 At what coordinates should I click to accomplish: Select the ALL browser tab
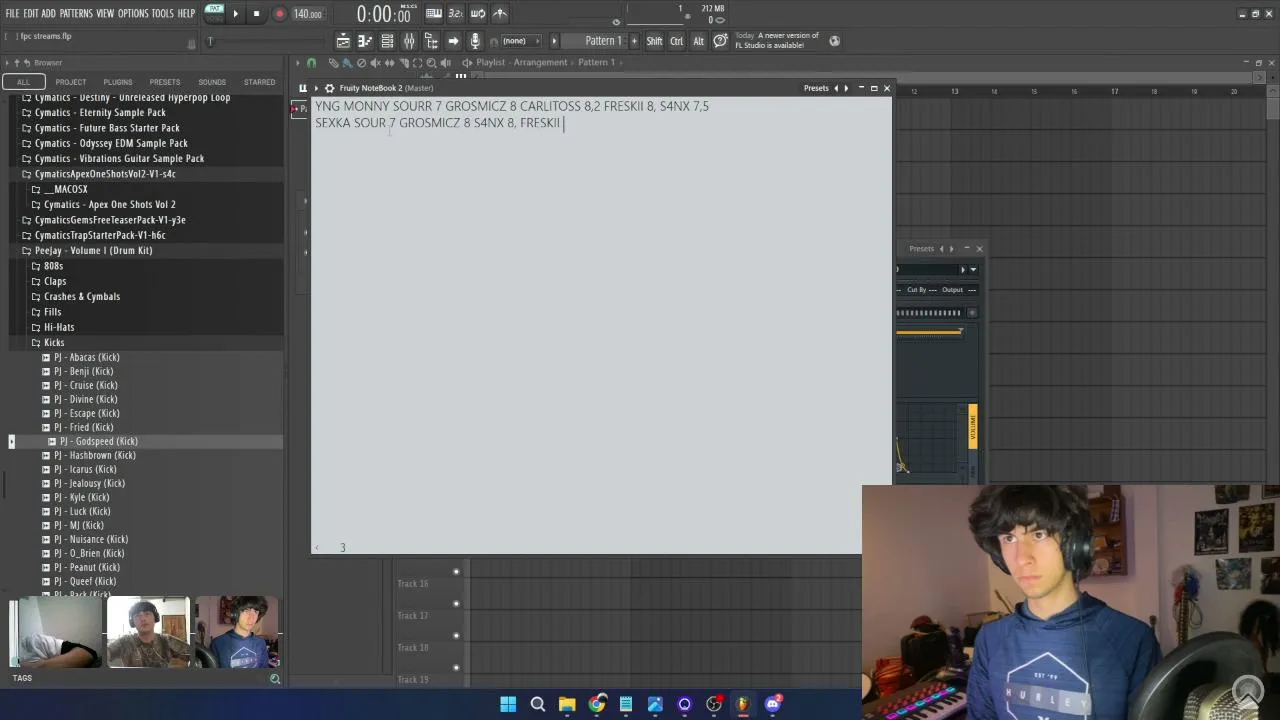click(x=23, y=82)
